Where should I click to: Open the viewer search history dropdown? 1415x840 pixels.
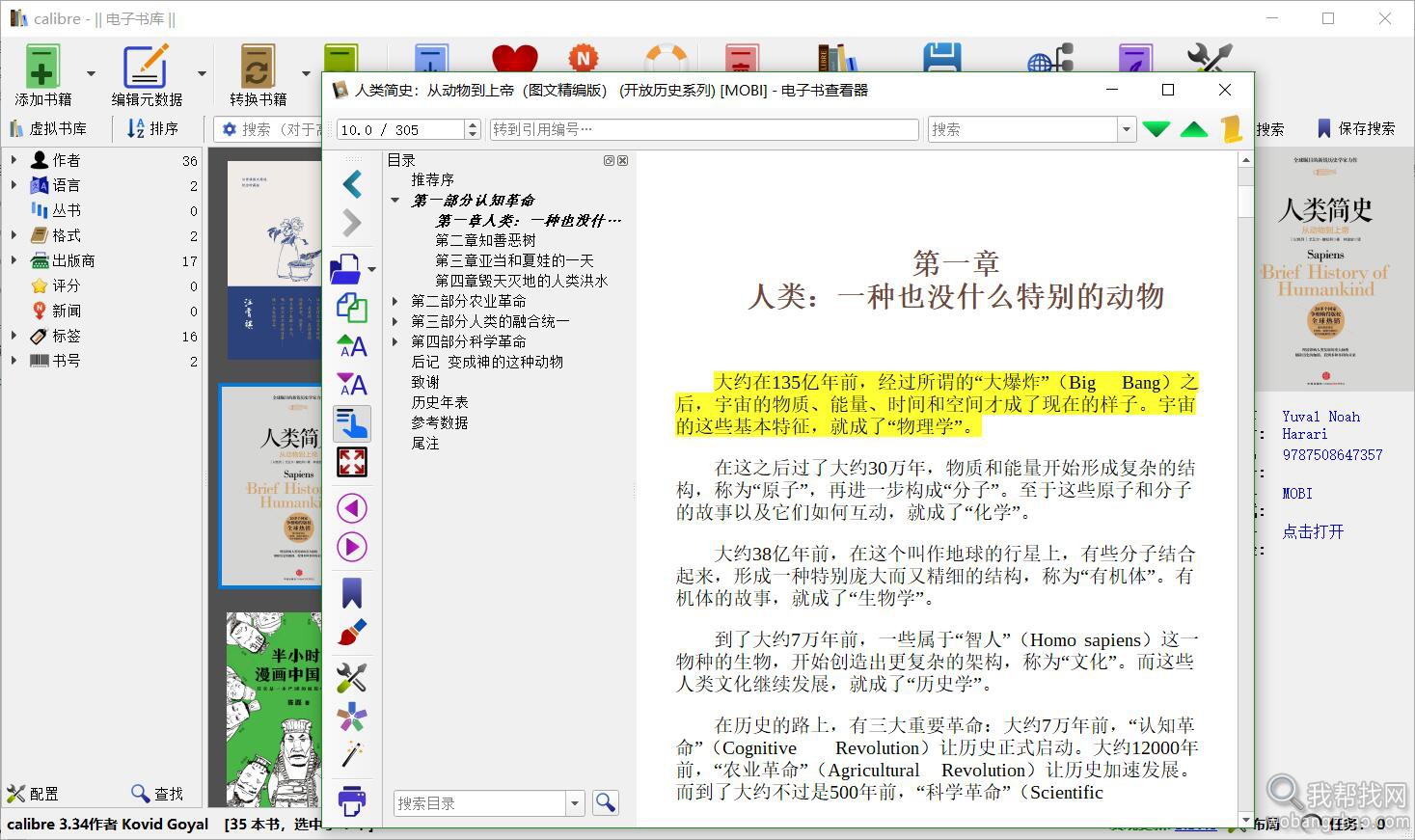(x=1126, y=129)
